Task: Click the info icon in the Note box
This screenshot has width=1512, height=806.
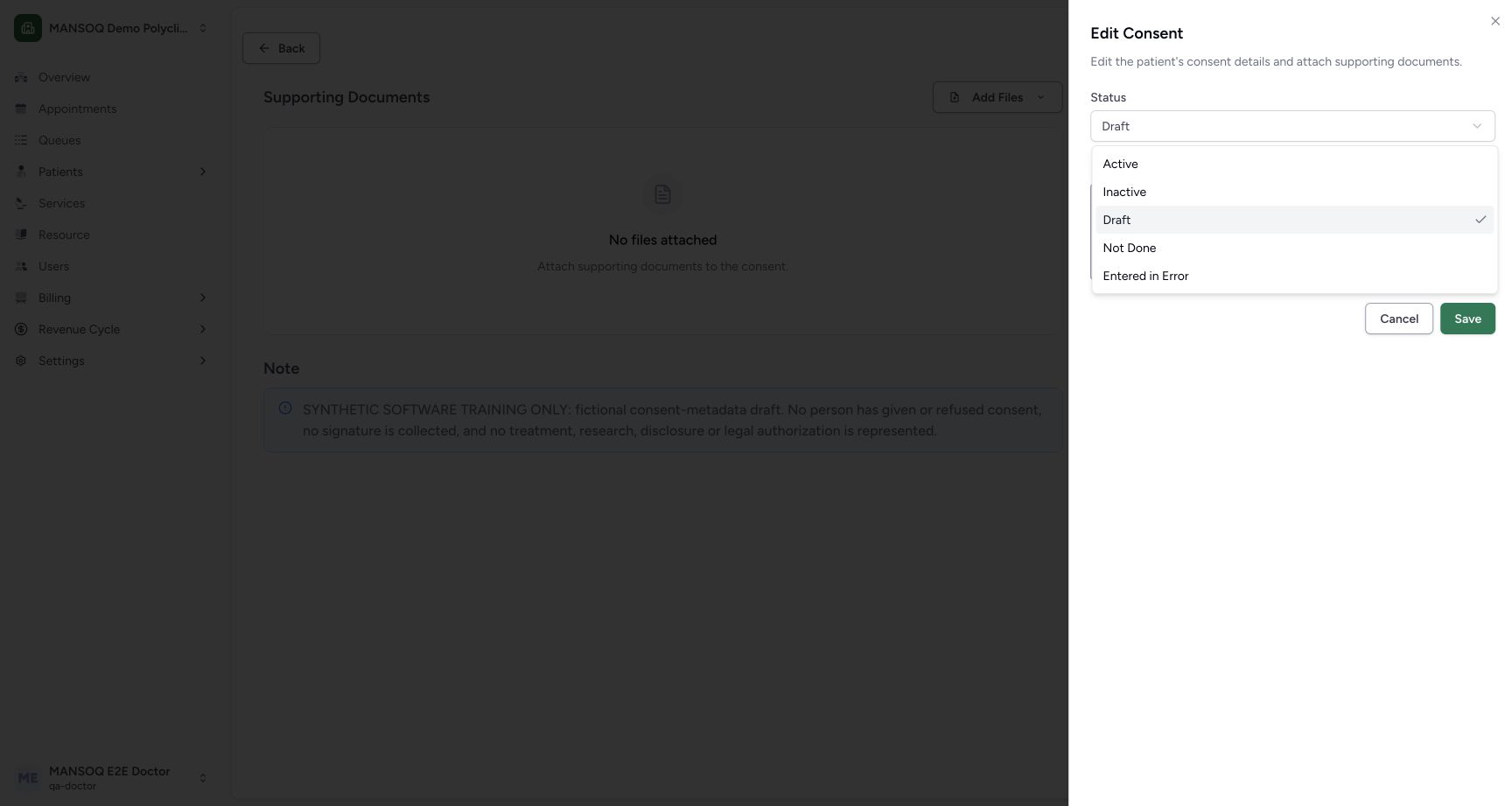Action: click(285, 408)
